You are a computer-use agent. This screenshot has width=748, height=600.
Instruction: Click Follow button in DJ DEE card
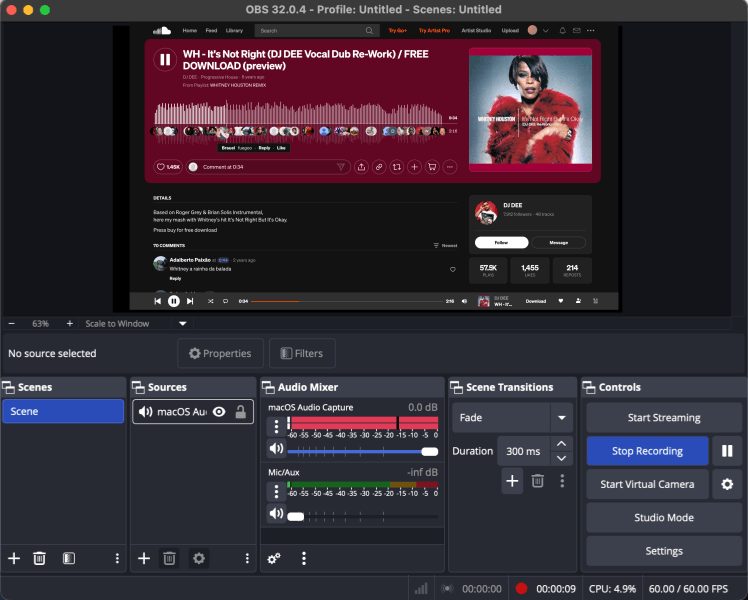tap(501, 242)
